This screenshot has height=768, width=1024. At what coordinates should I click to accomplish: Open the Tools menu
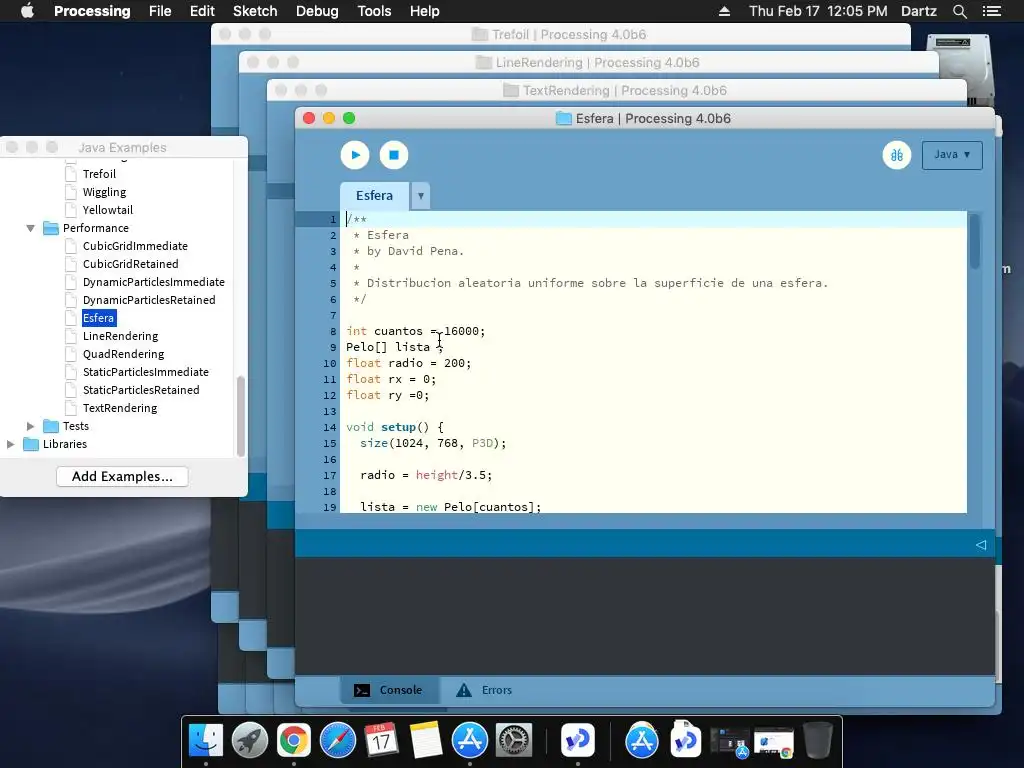coord(374,11)
